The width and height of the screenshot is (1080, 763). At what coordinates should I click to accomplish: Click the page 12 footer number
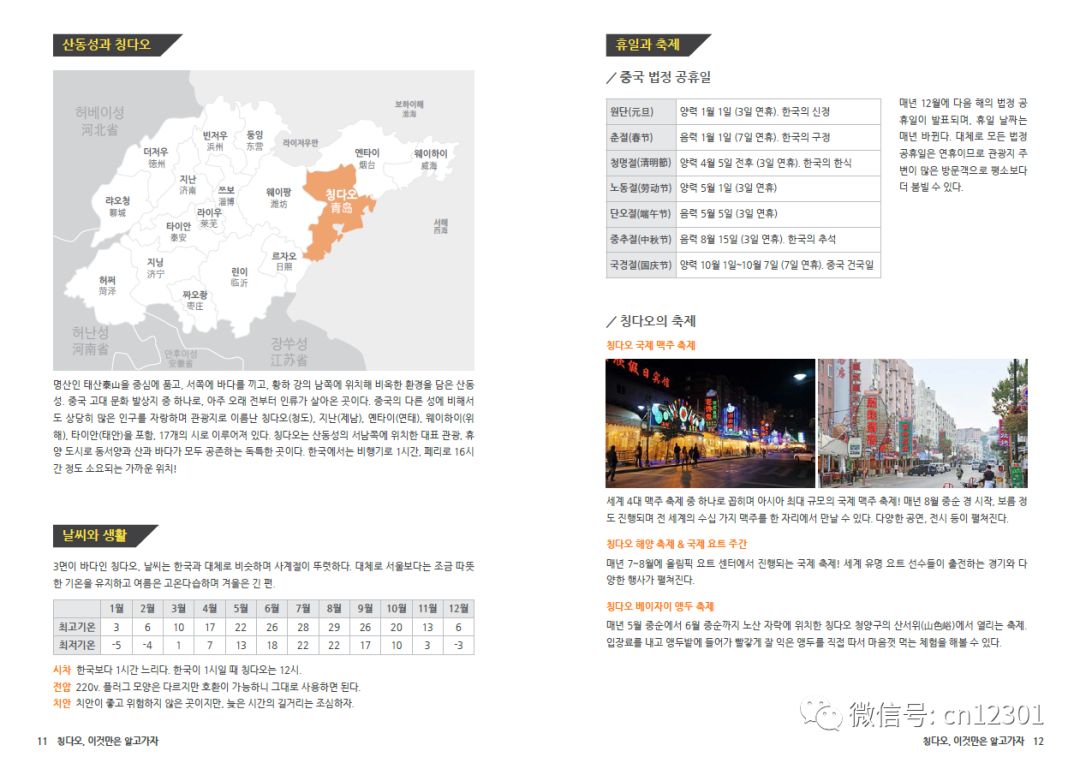(x=1038, y=741)
